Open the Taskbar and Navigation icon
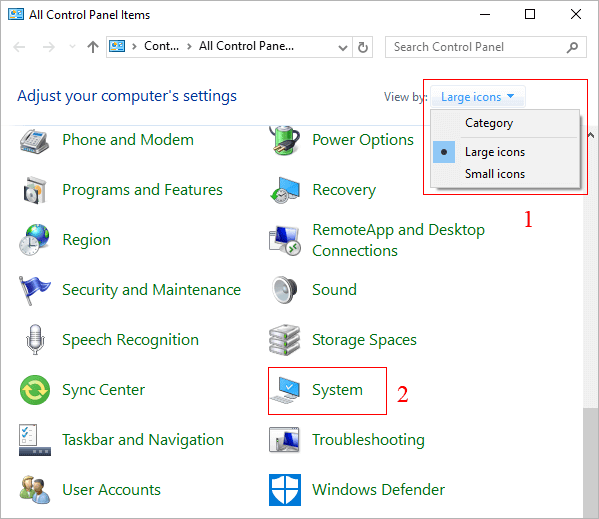 pos(35,440)
